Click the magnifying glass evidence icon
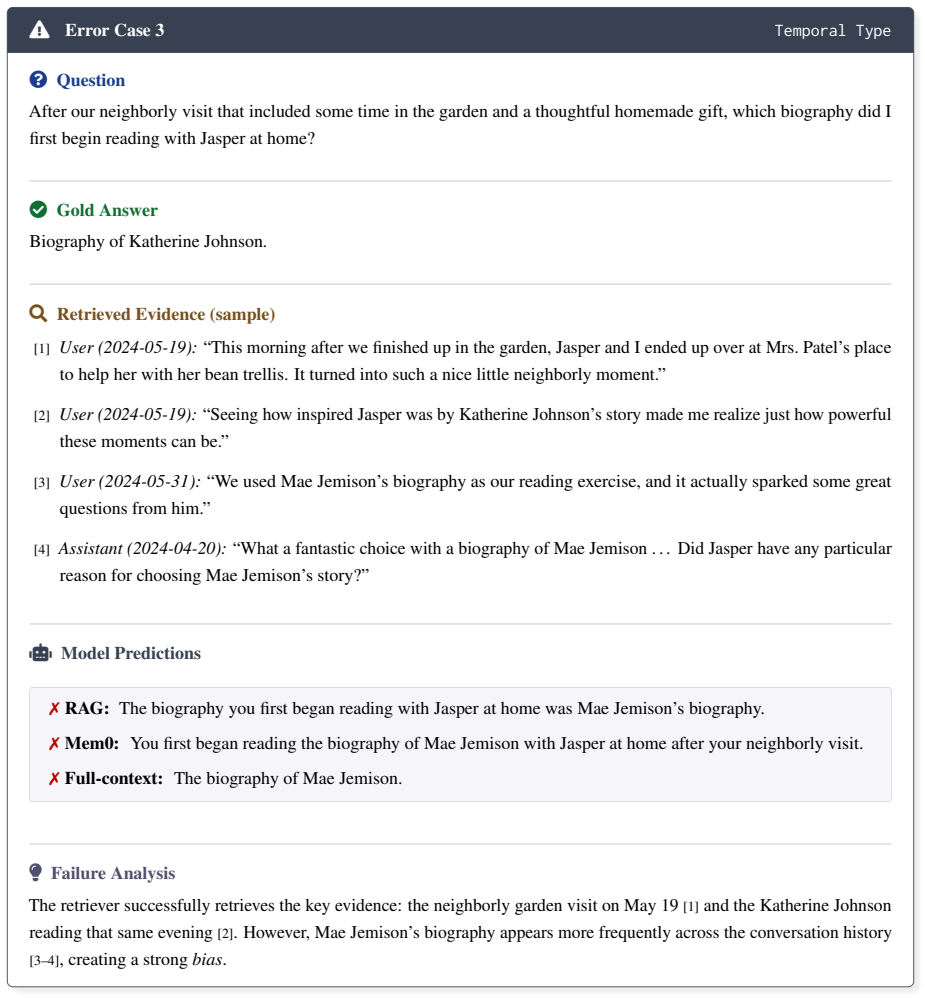925x998 pixels. [x=38, y=313]
